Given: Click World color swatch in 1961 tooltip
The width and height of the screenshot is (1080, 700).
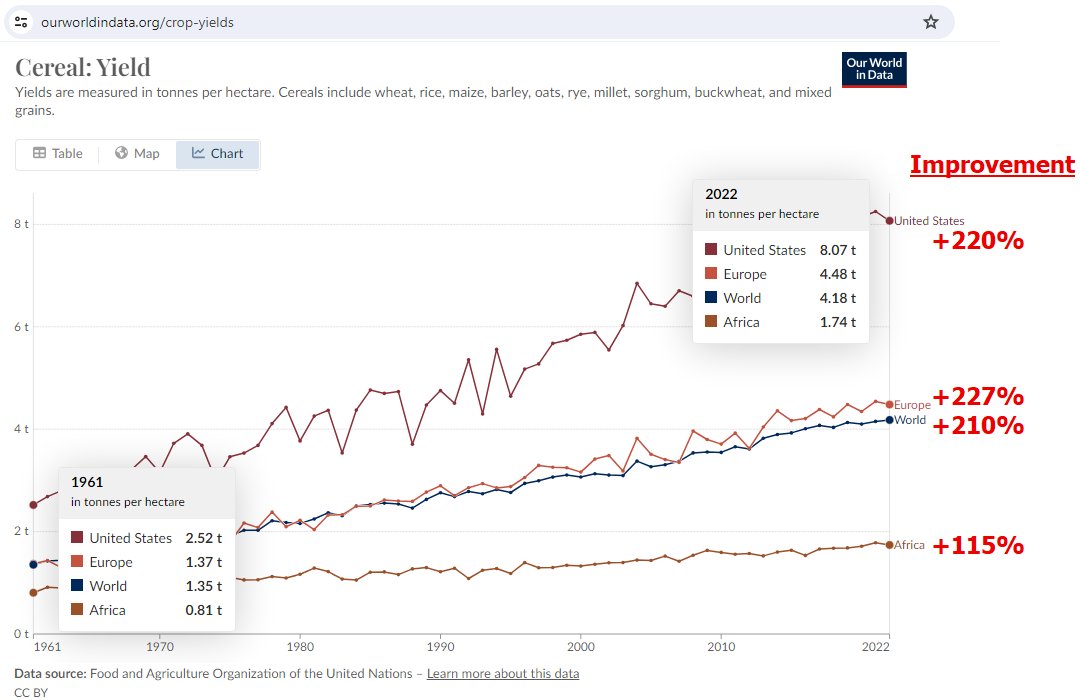Looking at the screenshot, I should (x=76, y=586).
